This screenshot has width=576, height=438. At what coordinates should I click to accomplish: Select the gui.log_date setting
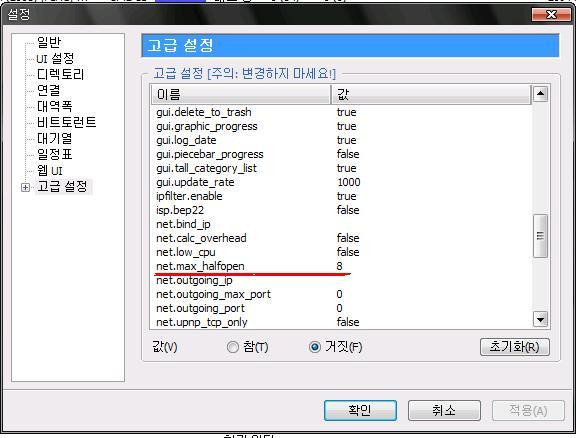point(341,140)
